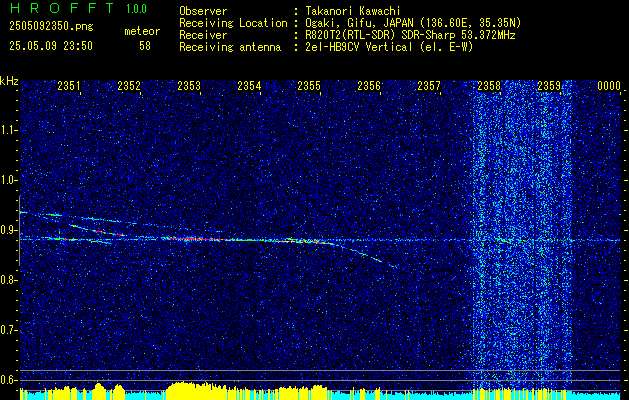Click the Receiving Location label
Viewport: 629px width, 400px height.
point(233,23)
